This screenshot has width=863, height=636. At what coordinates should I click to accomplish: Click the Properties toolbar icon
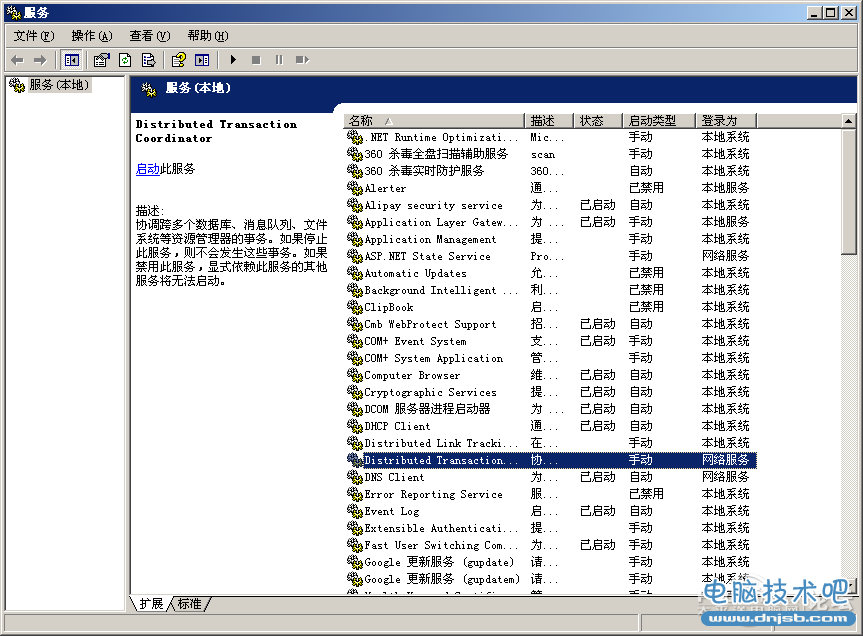click(x=101, y=60)
